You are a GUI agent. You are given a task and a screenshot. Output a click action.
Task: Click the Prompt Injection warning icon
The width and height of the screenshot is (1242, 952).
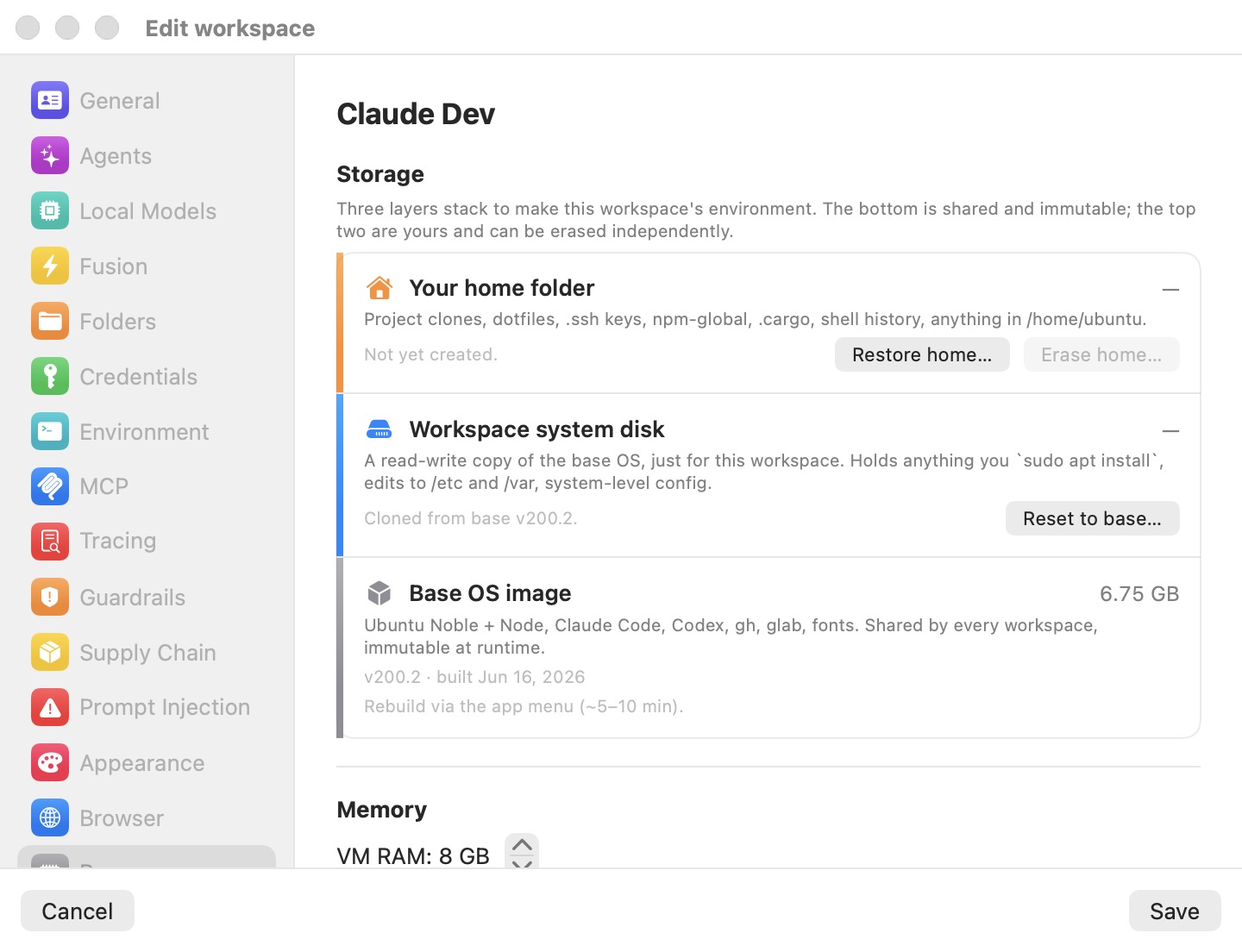click(50, 707)
